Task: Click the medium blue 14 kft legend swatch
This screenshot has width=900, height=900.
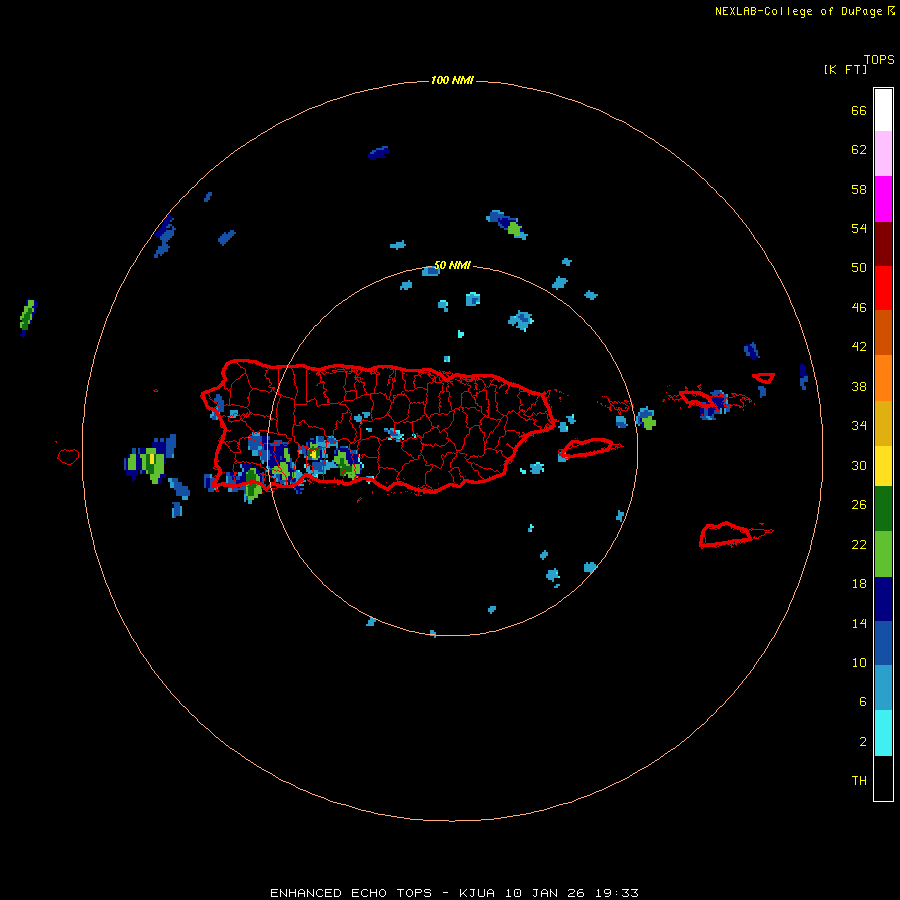Action: [883, 643]
